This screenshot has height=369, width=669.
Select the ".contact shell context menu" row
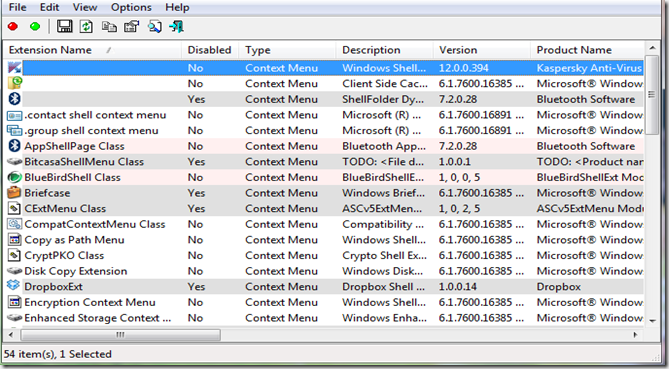coord(323,115)
